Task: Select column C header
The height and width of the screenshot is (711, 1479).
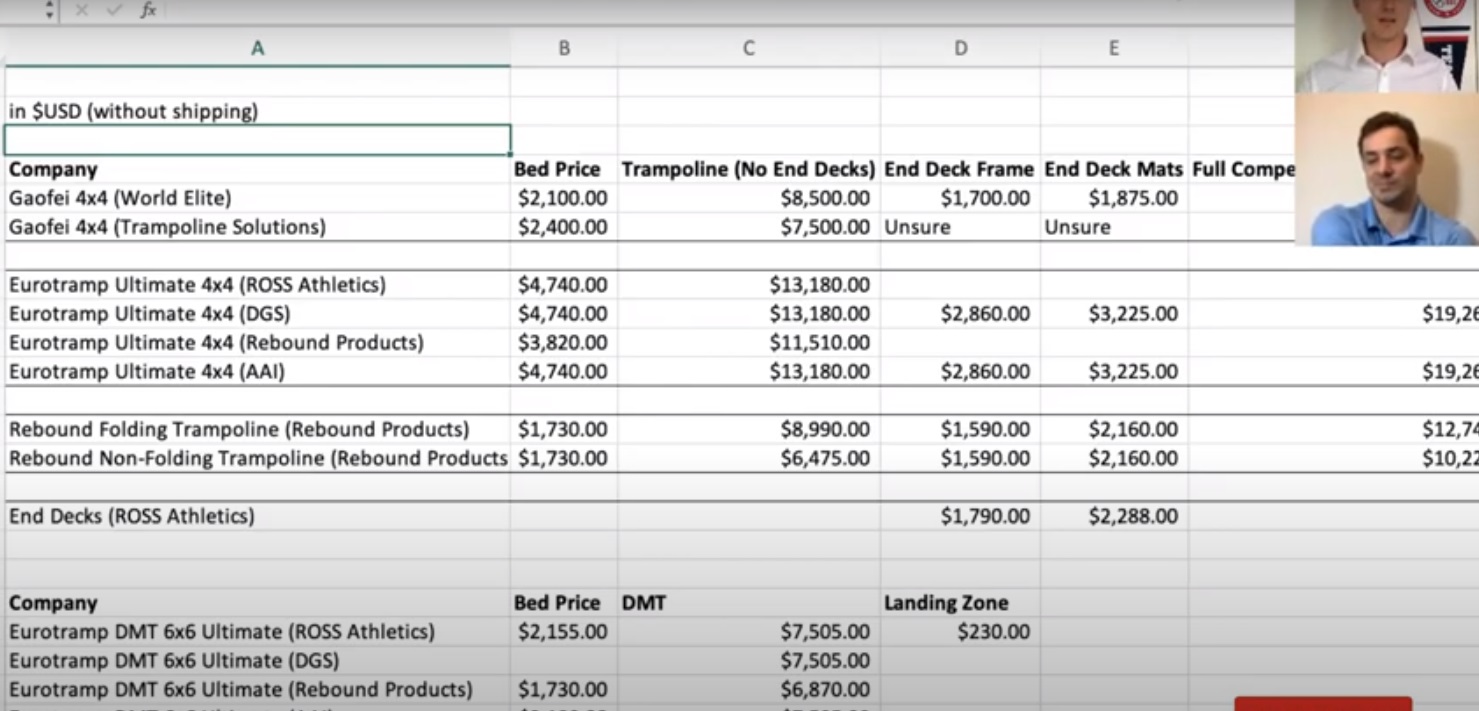Action: 748,48
